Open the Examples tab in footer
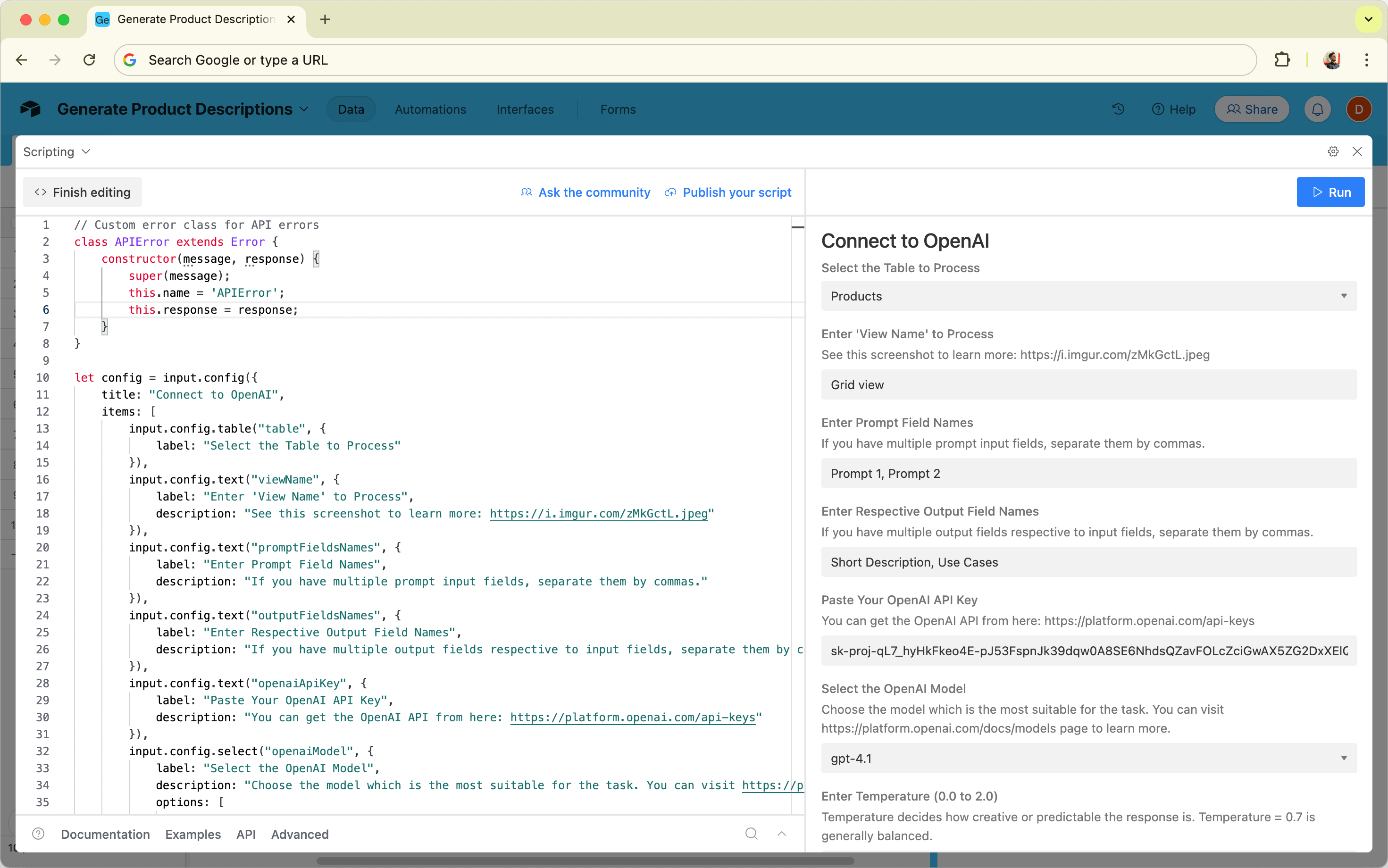This screenshot has height=868, width=1388. 193,834
